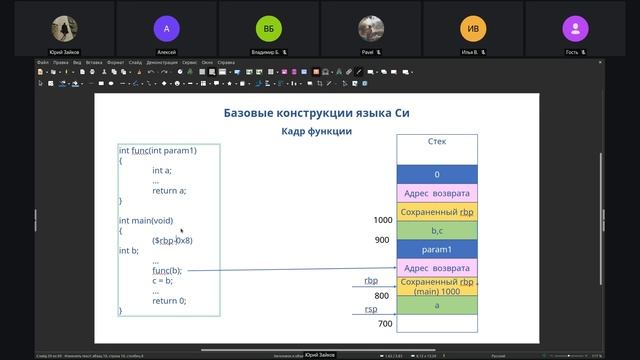Select the Insert Line tool
Image resolution: width=640 pixels, height=360 pixels.
91,83
